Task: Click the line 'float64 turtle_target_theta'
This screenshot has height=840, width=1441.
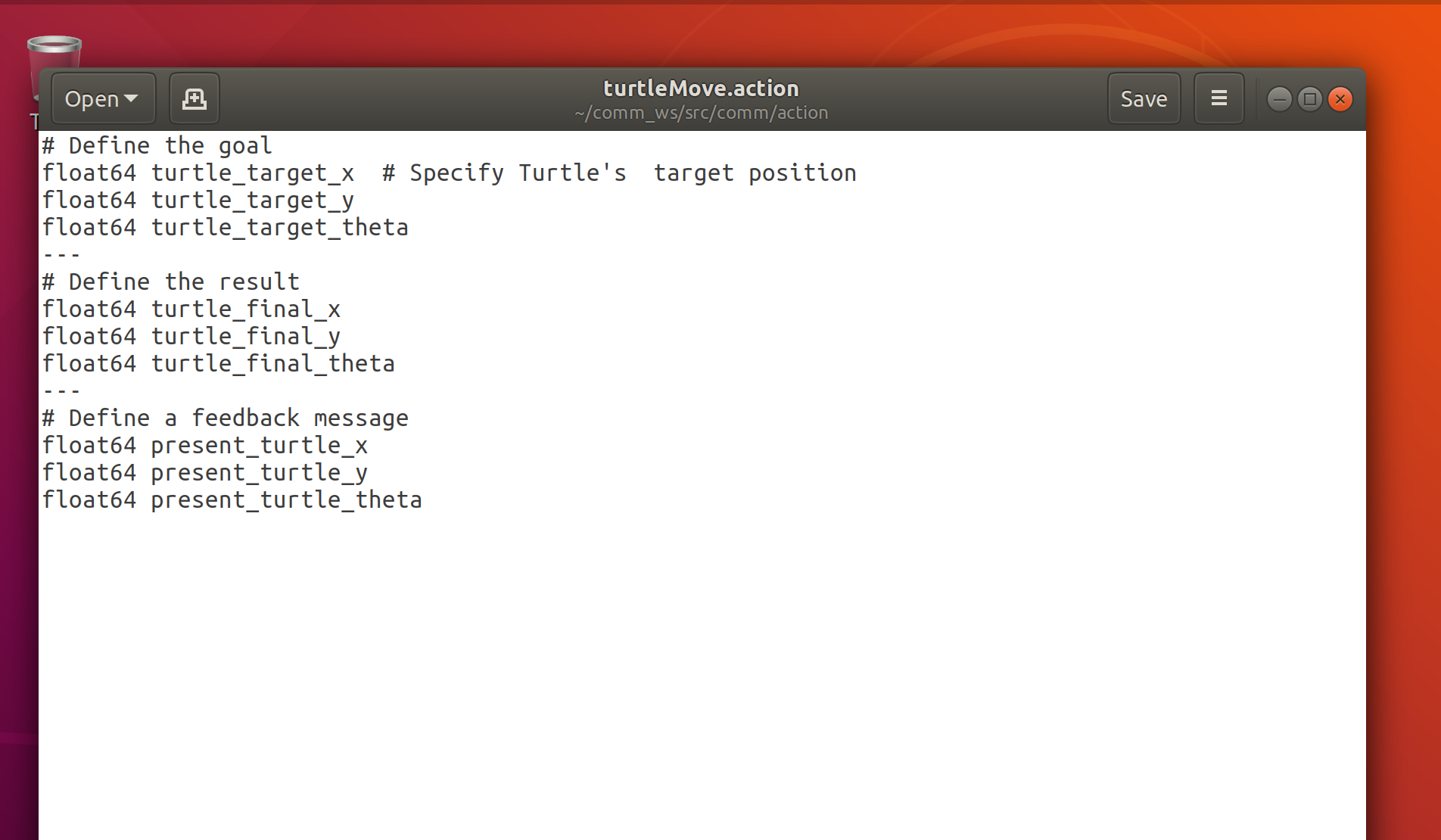Action: [226, 228]
